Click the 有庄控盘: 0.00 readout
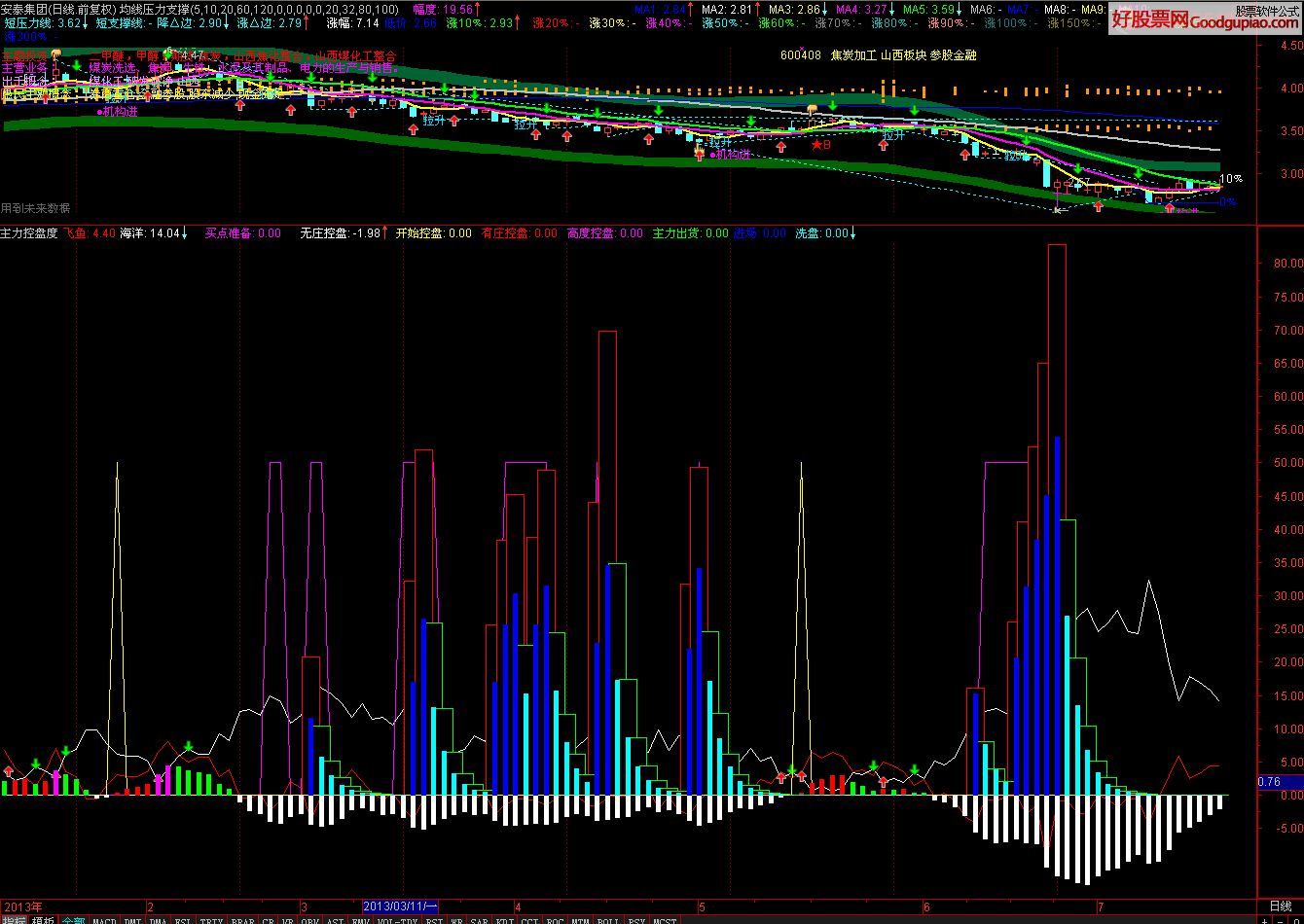This screenshot has height=924, width=1304. coord(520,233)
